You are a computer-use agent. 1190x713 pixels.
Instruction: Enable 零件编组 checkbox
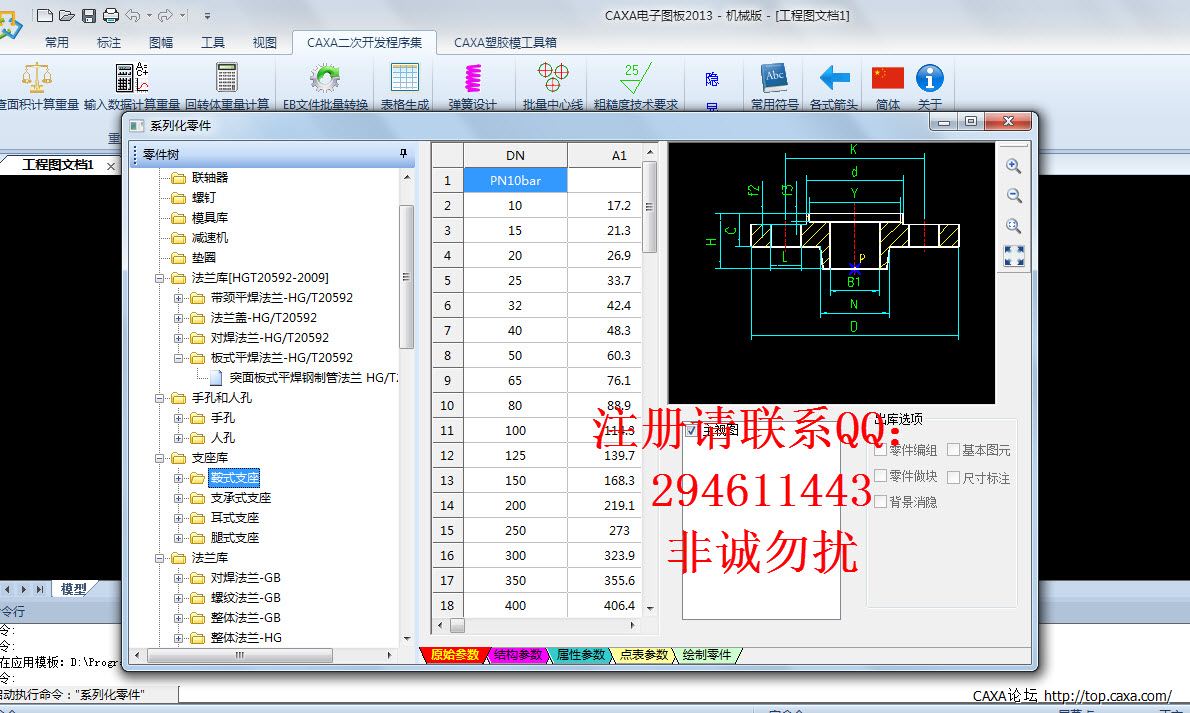coord(880,450)
